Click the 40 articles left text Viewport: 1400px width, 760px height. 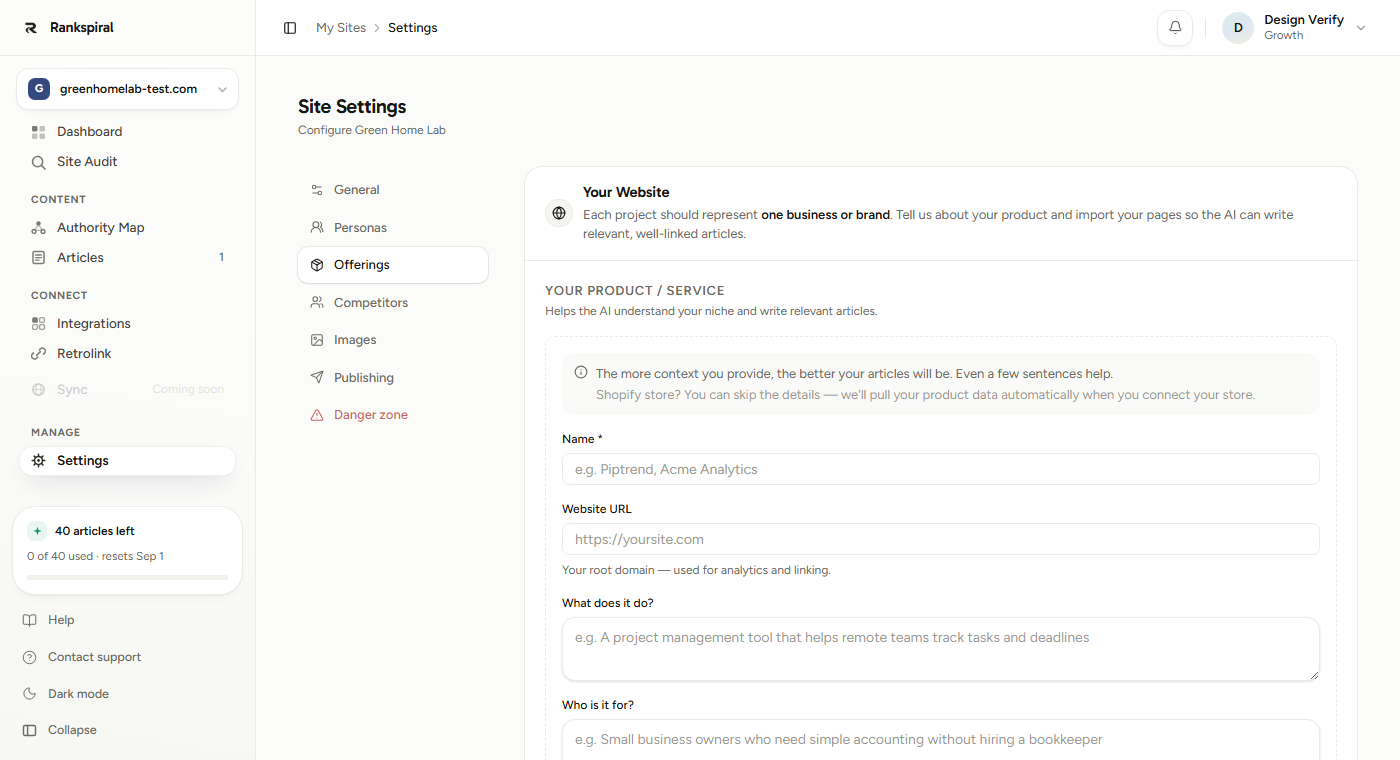coord(95,531)
